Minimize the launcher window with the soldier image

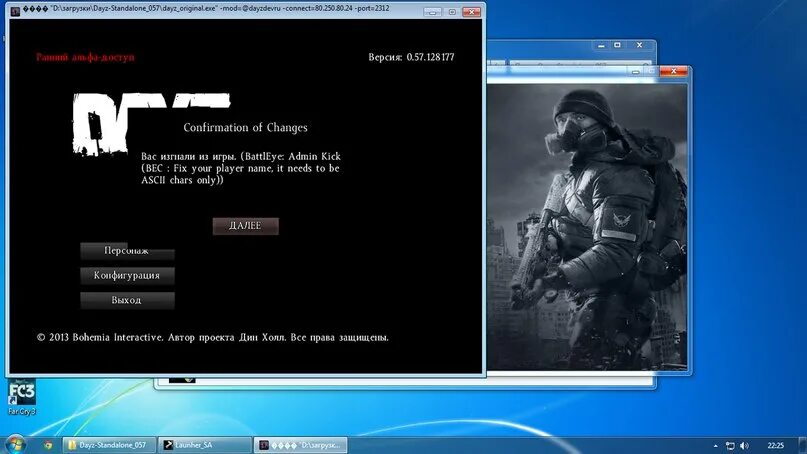click(x=636, y=72)
